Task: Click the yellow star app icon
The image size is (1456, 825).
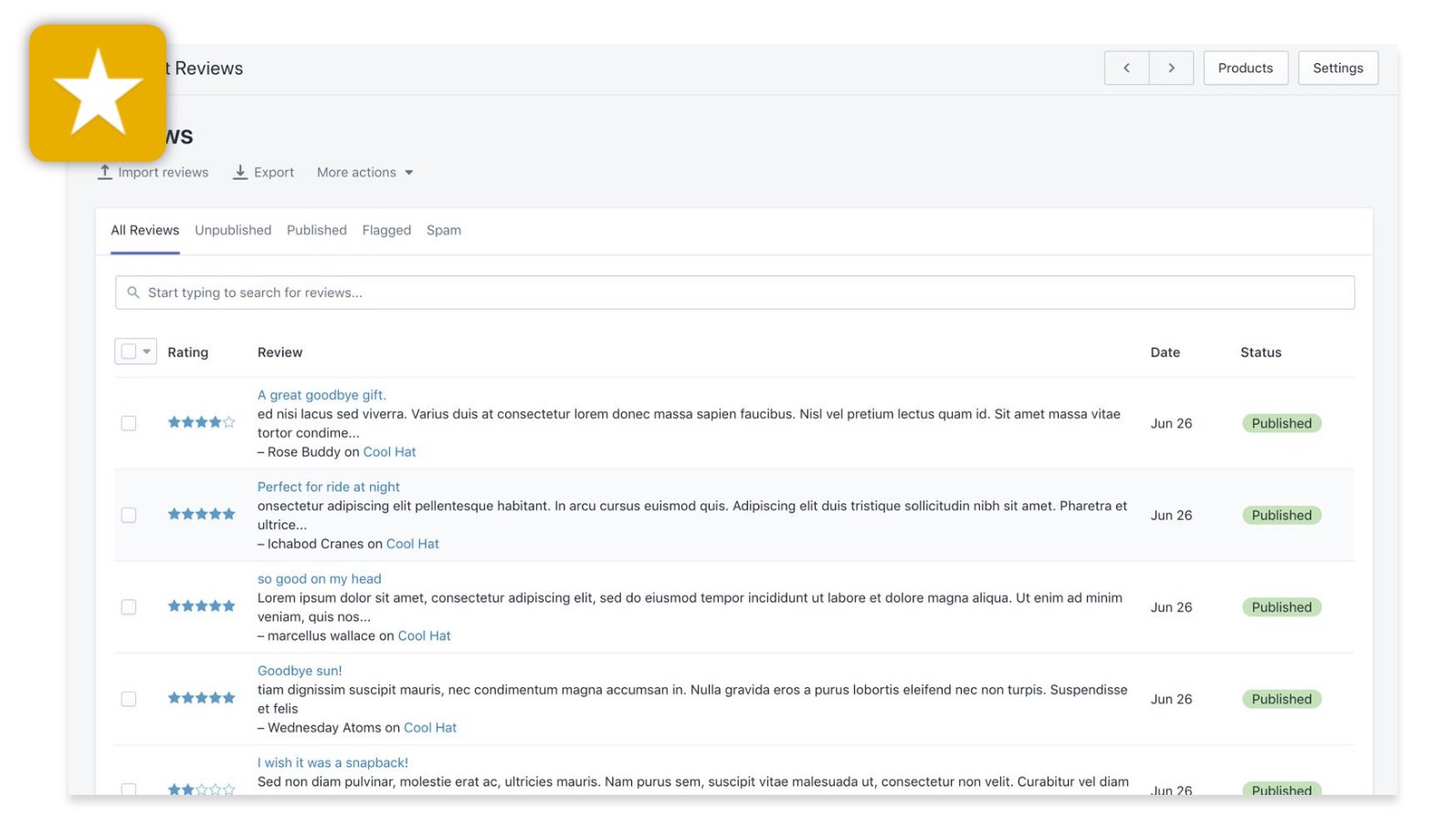Action: (98, 93)
